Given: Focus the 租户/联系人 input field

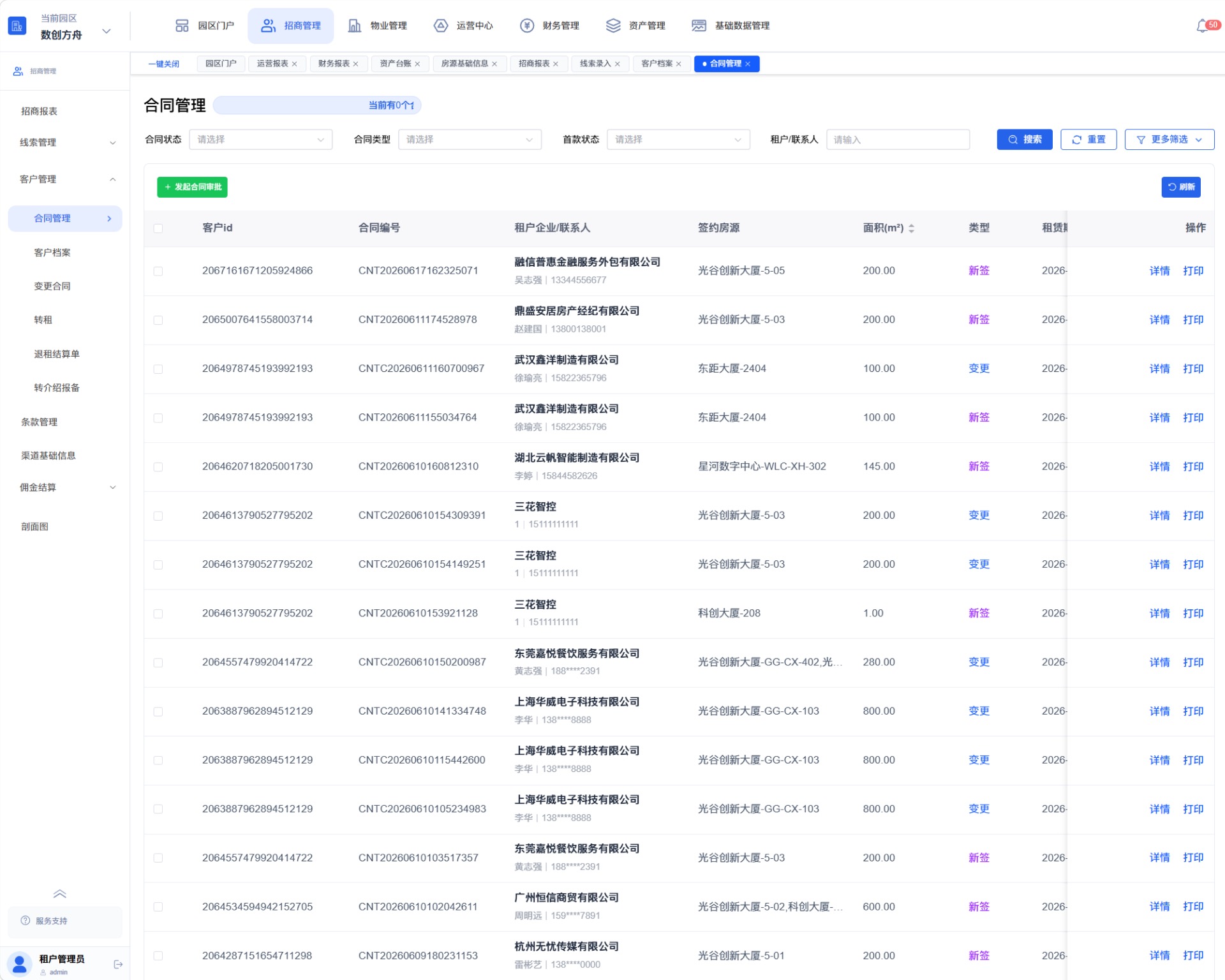Looking at the screenshot, I should coord(898,139).
